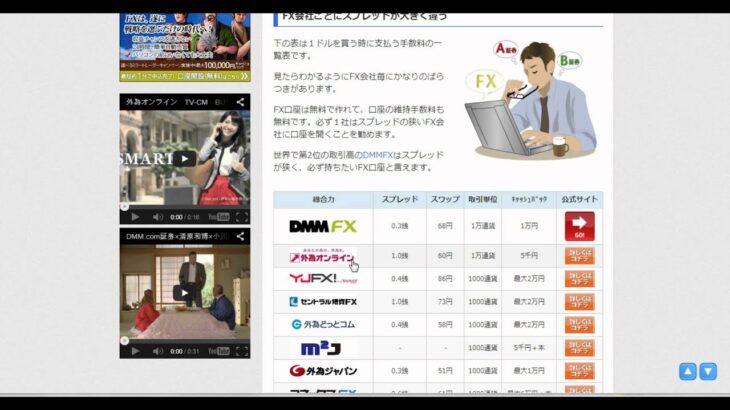This screenshot has height=410, width=730.
Task: Click the 外為ジャパン logo
Action: pyautogui.click(x=322, y=371)
